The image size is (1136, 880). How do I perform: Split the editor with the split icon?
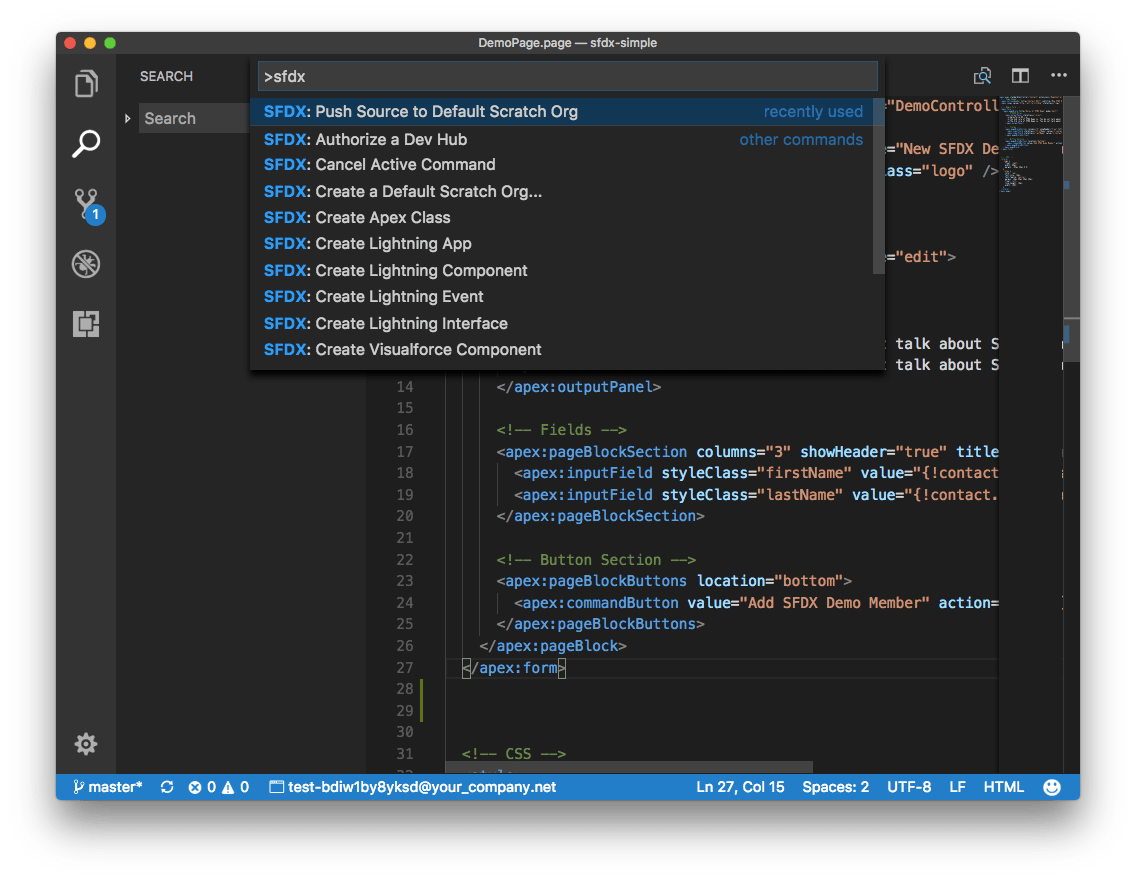(1020, 75)
